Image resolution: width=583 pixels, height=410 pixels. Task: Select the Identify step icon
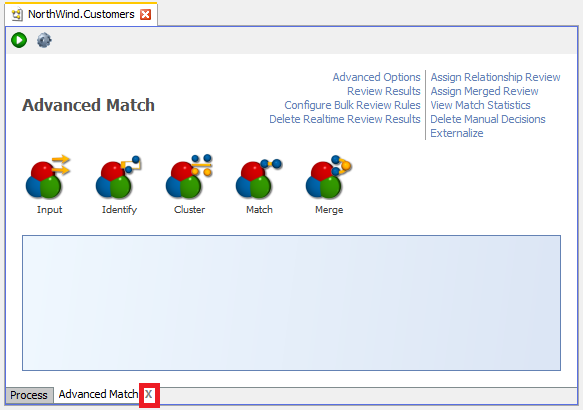tap(119, 177)
